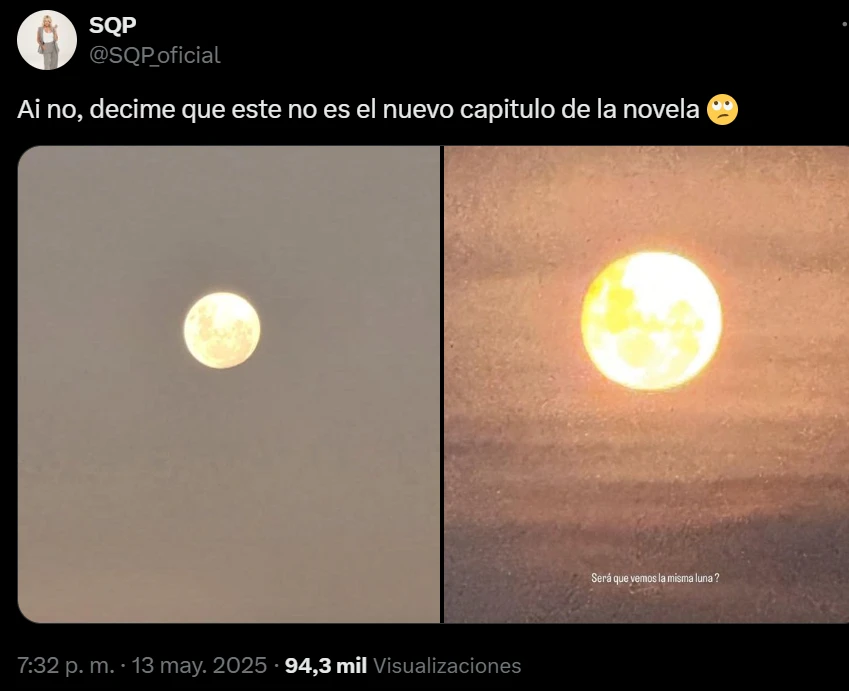Open the SQP profile avatar picture
This screenshot has height=691, width=849.
click(47, 40)
